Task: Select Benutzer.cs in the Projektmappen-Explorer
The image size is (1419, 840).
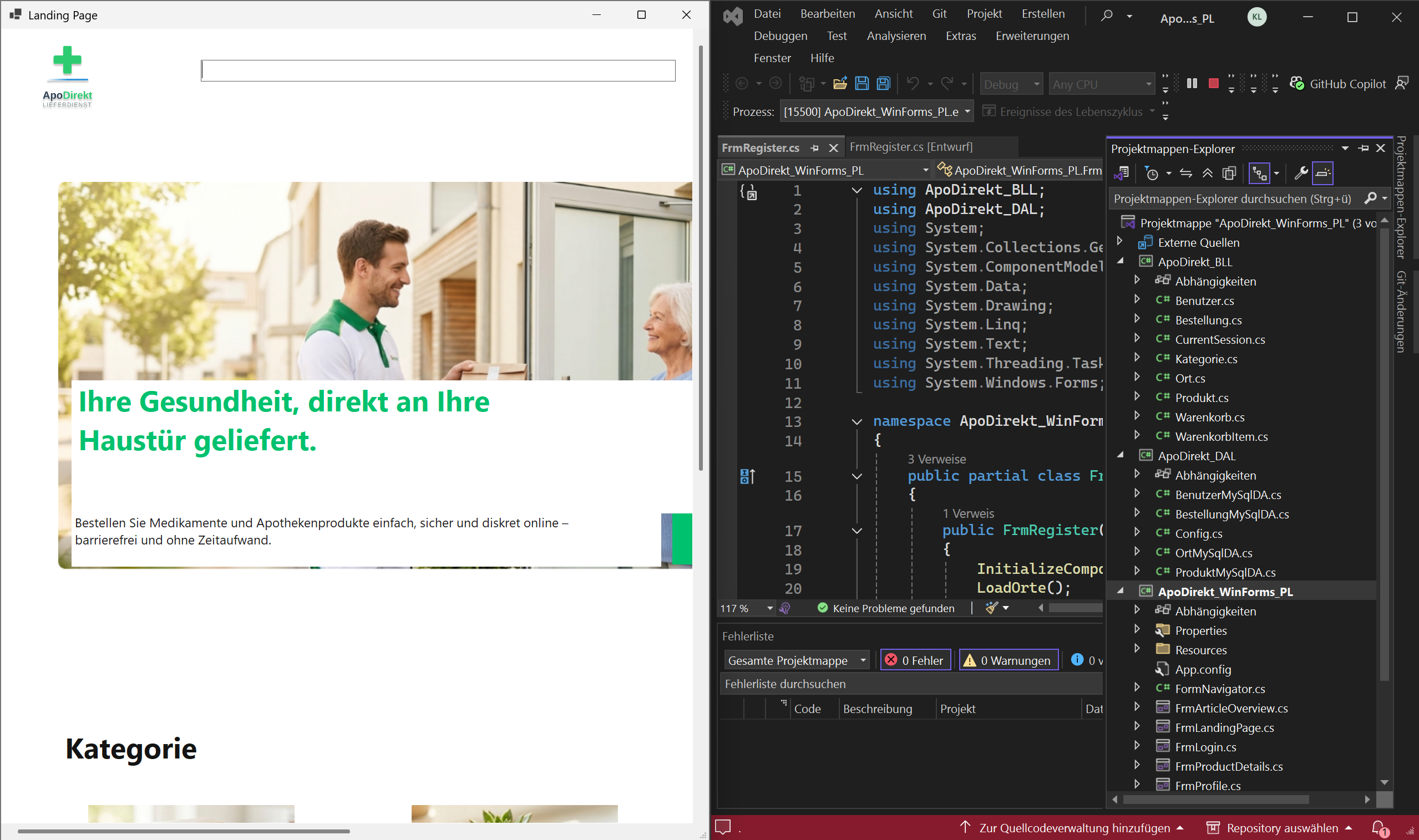Action: (1204, 301)
